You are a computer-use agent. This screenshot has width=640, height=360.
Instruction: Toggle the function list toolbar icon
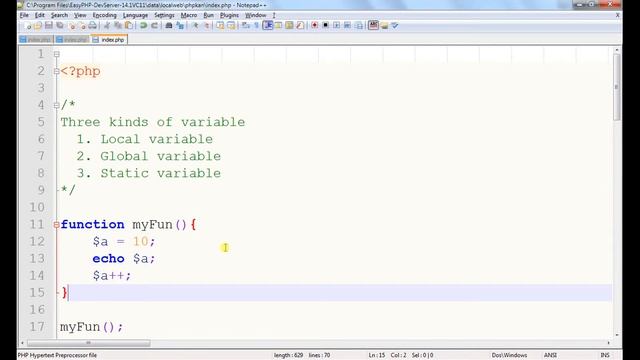pyautogui.click(x=300, y=26)
